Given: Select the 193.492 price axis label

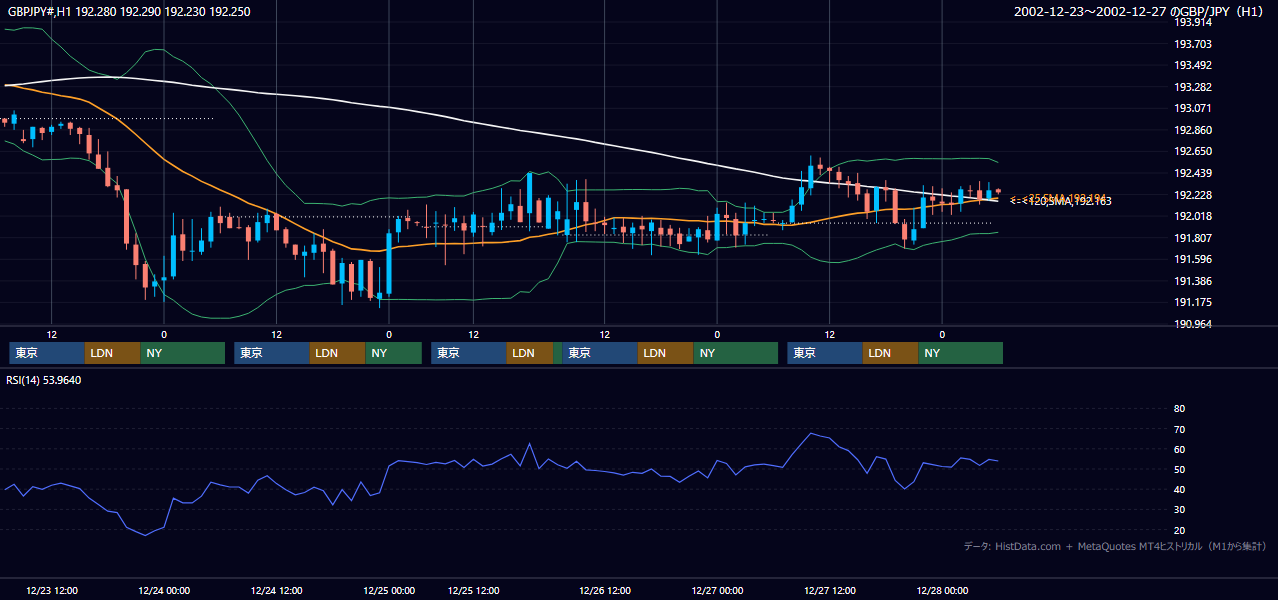Looking at the screenshot, I should point(1192,66).
